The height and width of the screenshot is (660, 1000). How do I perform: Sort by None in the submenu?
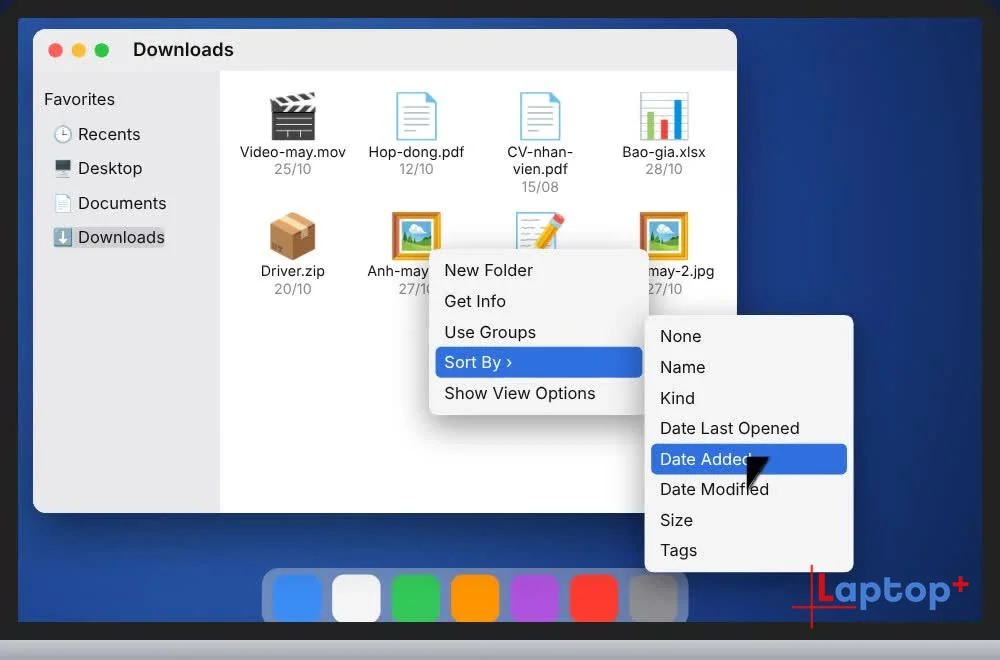coord(749,336)
